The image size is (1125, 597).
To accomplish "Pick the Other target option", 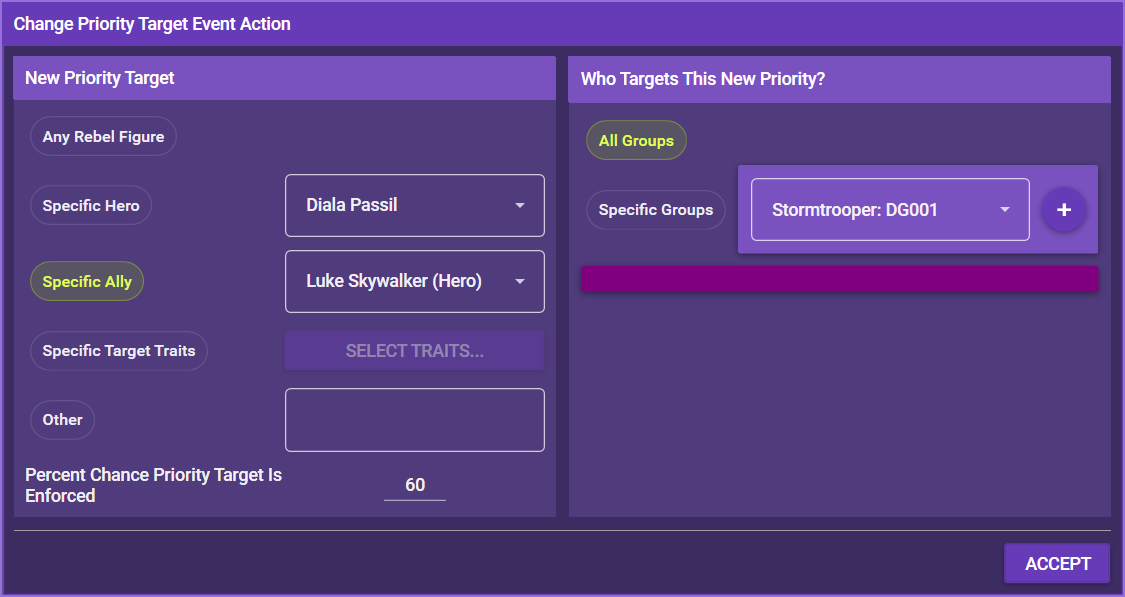I will (62, 420).
